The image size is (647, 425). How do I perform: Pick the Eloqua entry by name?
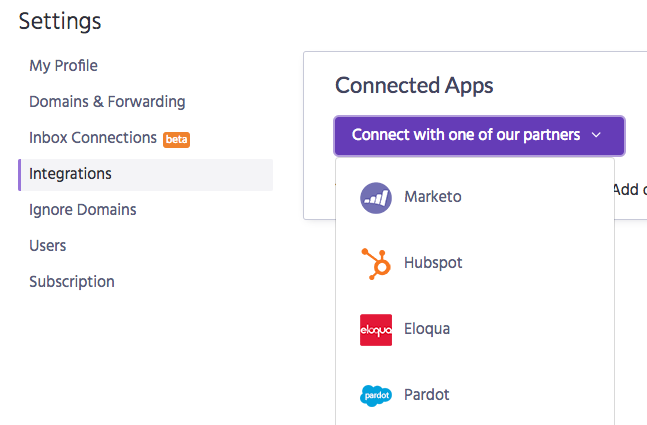pyautogui.click(x=427, y=329)
